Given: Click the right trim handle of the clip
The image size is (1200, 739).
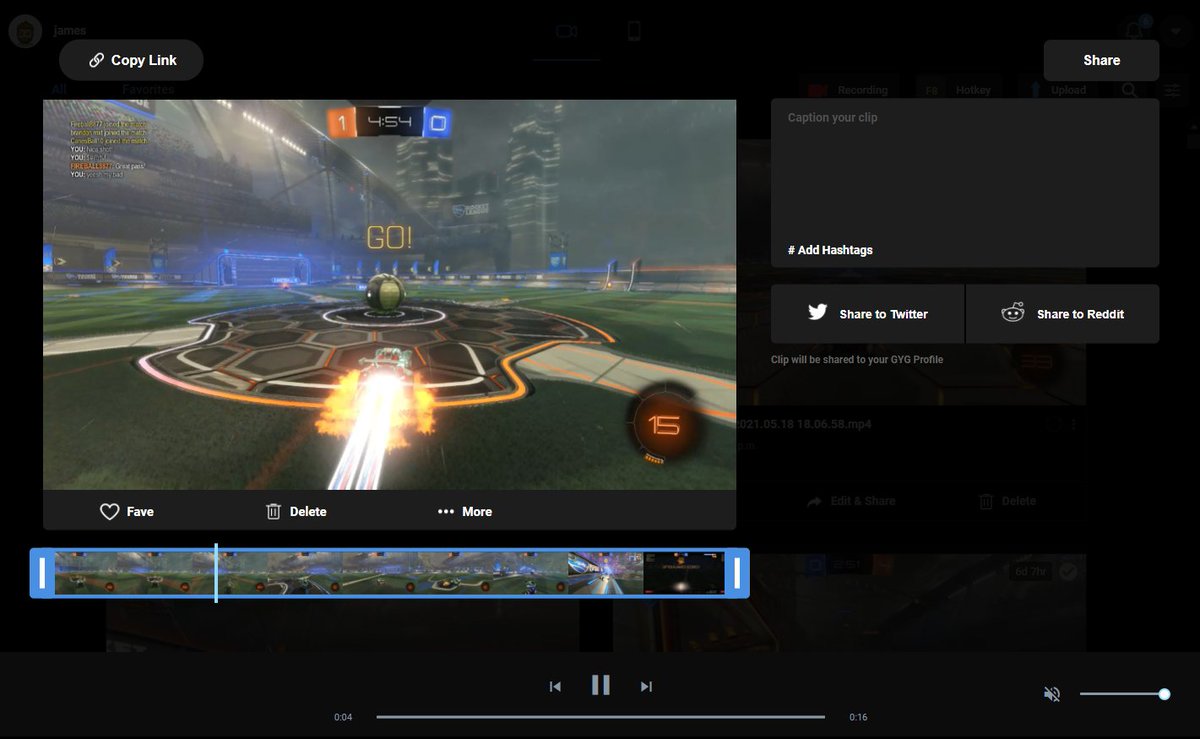Looking at the screenshot, I should (738, 573).
